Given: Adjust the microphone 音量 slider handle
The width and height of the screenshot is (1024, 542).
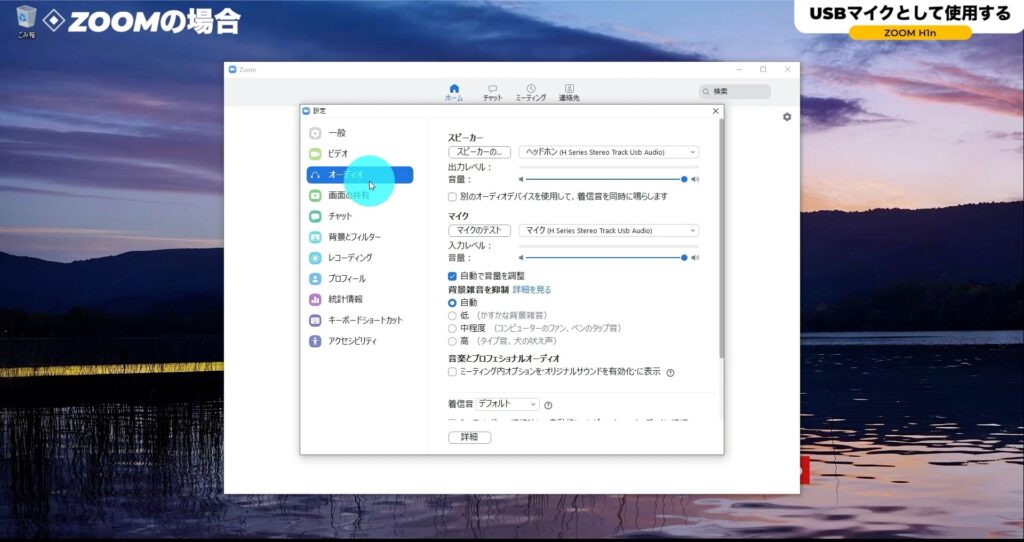Looking at the screenshot, I should tap(684, 258).
